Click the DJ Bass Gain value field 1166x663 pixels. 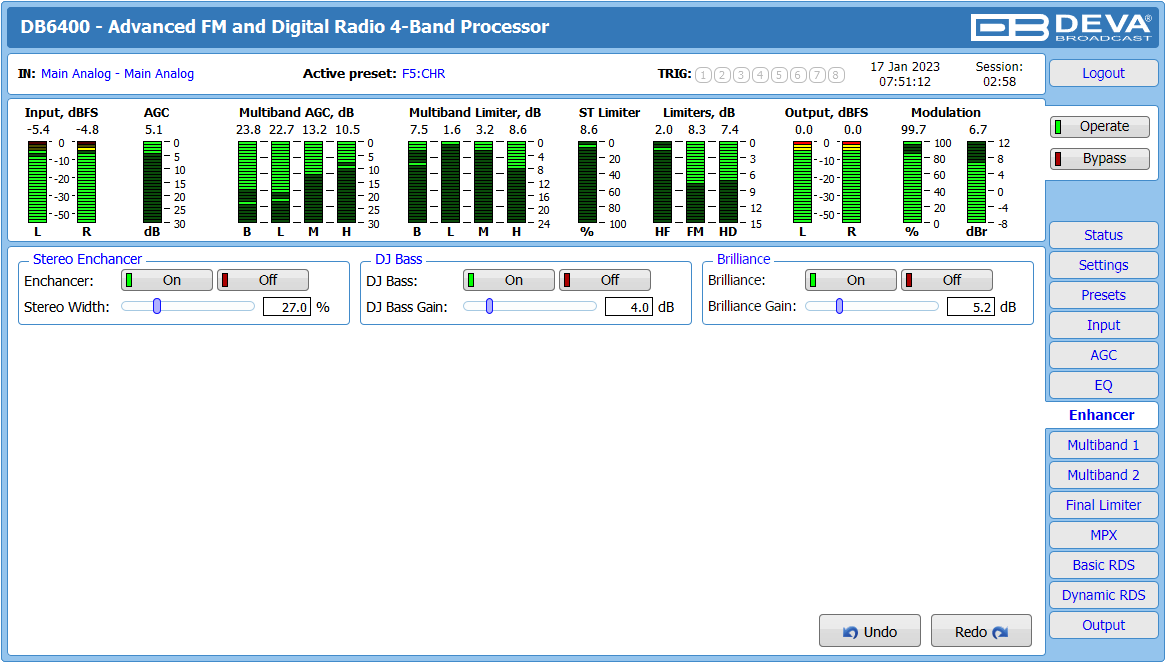[x=629, y=307]
